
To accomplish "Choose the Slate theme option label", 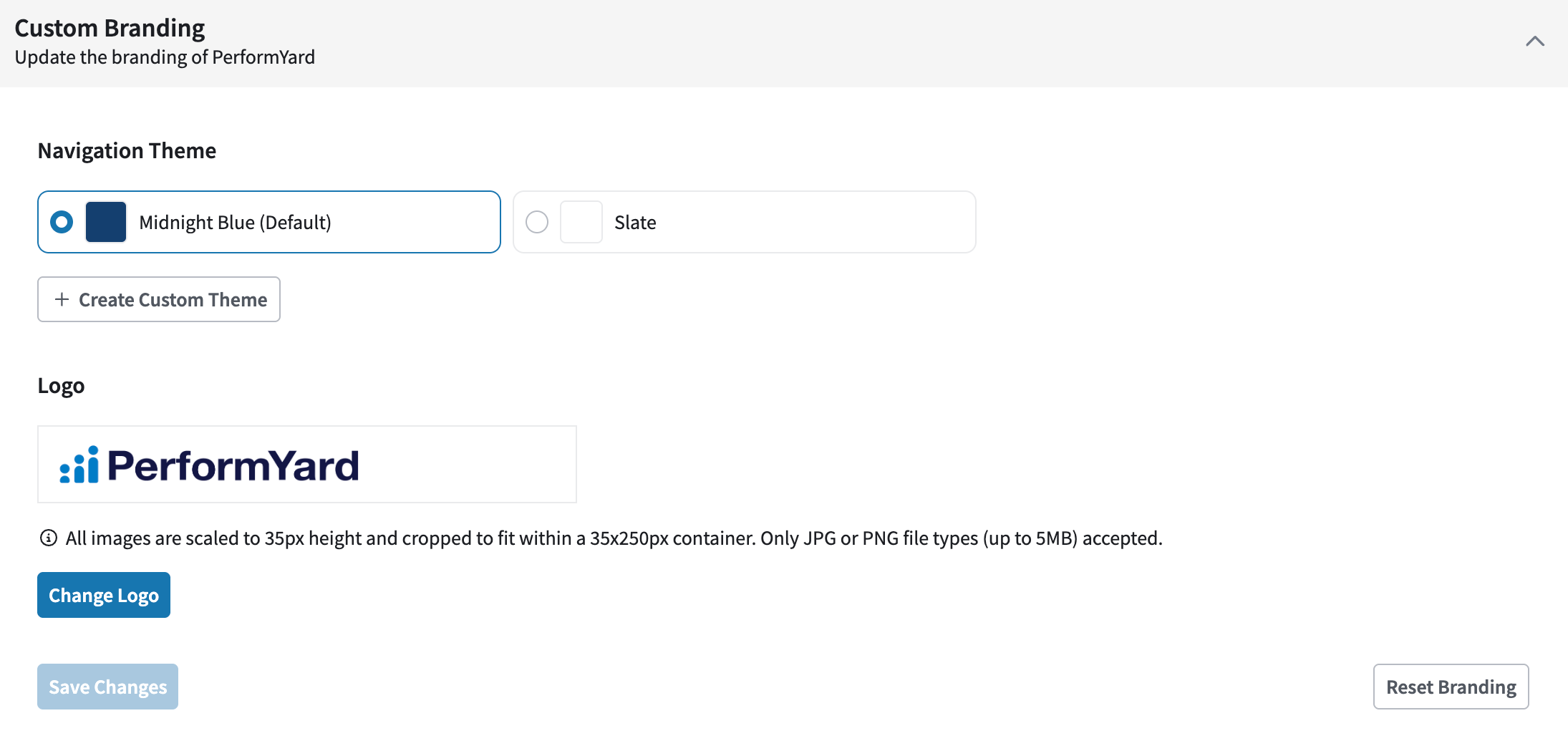I will tap(635, 223).
